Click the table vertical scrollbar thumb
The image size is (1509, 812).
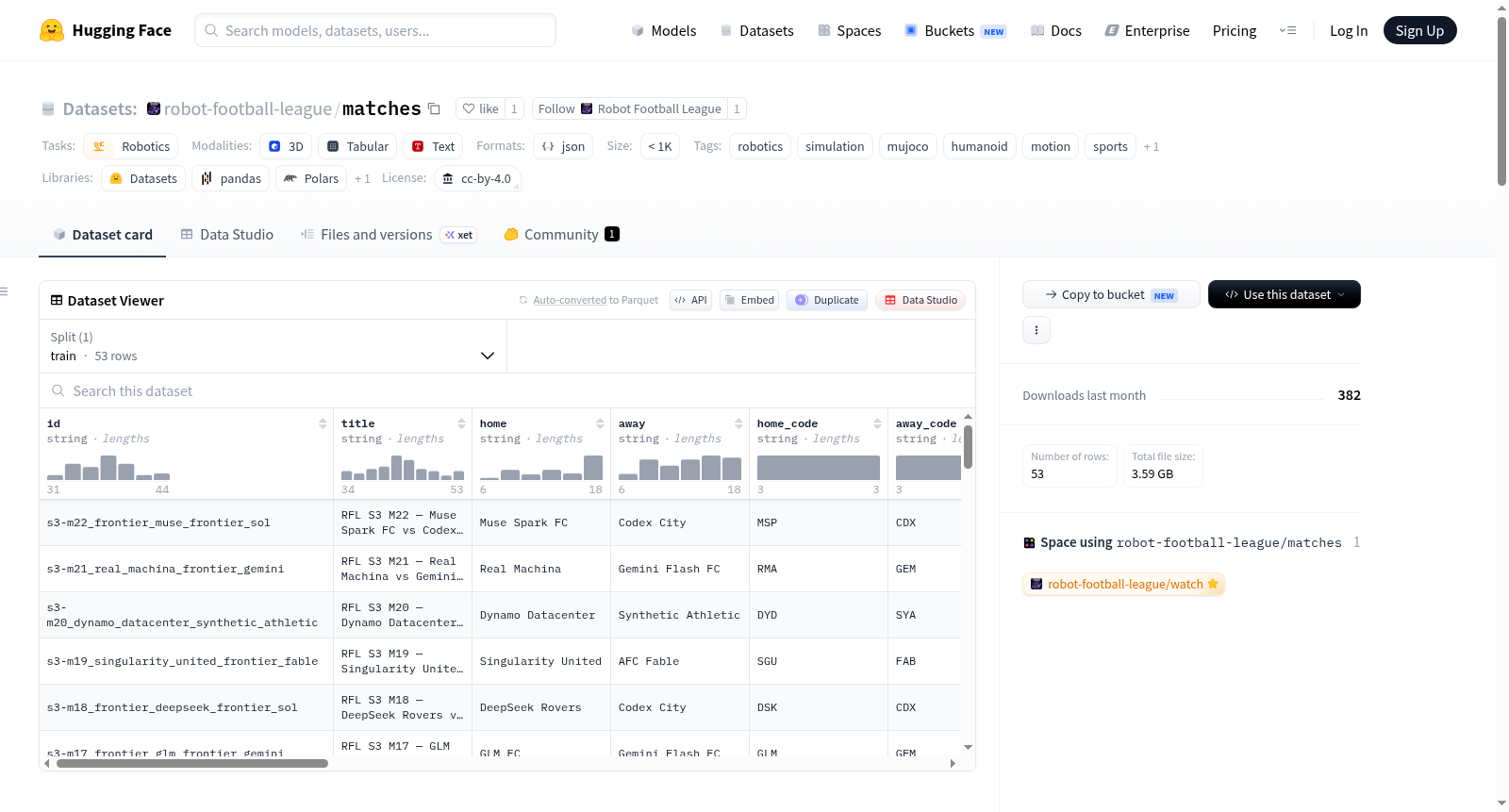pos(968,447)
